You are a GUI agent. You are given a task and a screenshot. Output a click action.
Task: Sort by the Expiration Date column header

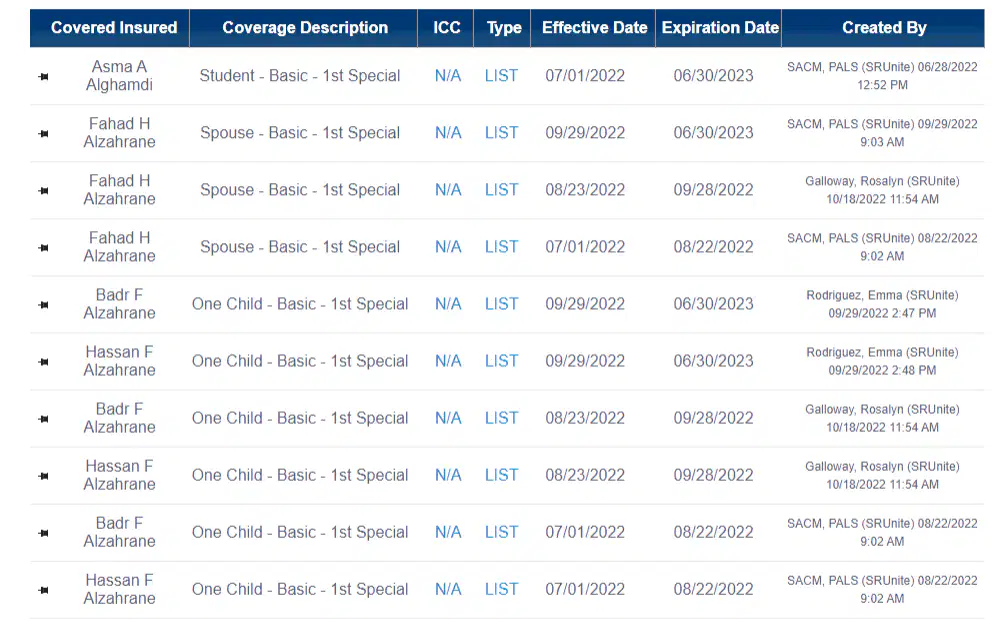pos(720,28)
